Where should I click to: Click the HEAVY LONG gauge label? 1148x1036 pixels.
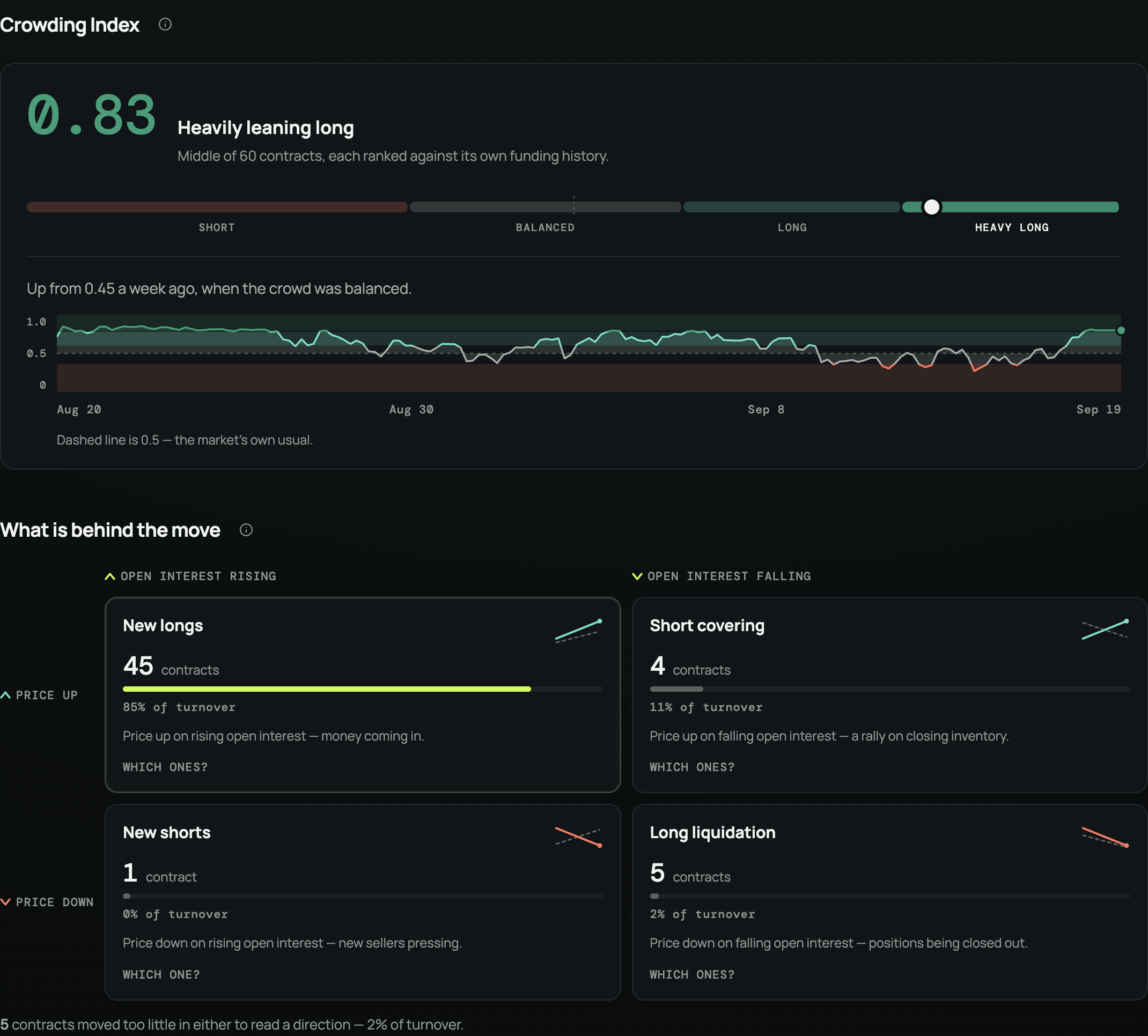click(1011, 227)
